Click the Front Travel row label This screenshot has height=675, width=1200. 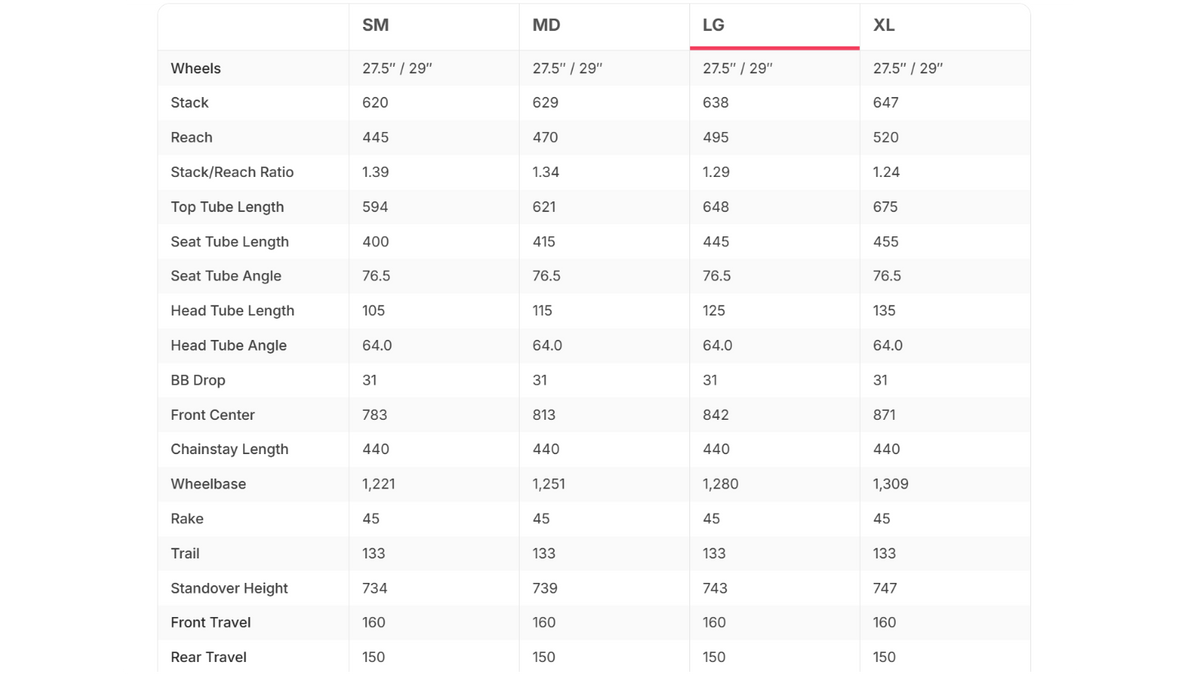tap(210, 622)
